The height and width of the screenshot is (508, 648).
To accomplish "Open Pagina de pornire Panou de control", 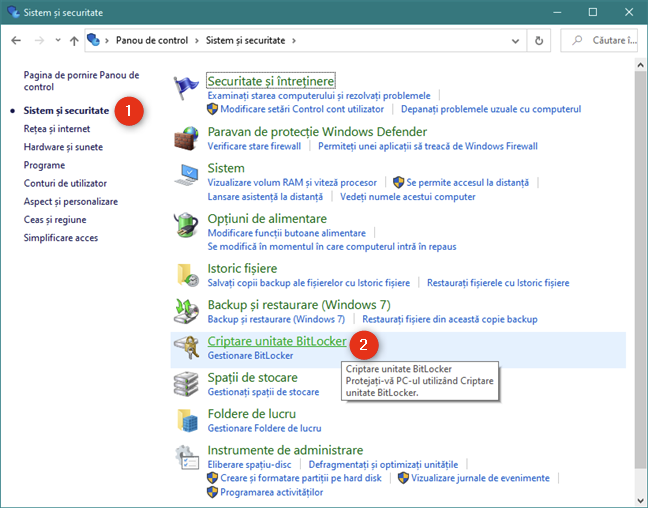I will 81,81.
